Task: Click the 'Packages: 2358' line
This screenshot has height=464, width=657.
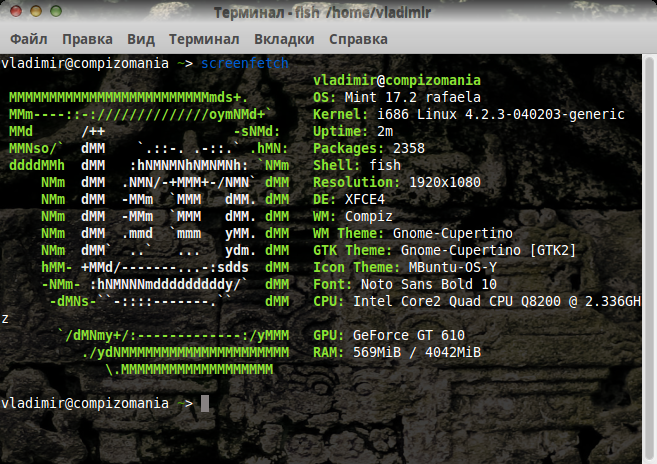Action: click(x=369, y=148)
